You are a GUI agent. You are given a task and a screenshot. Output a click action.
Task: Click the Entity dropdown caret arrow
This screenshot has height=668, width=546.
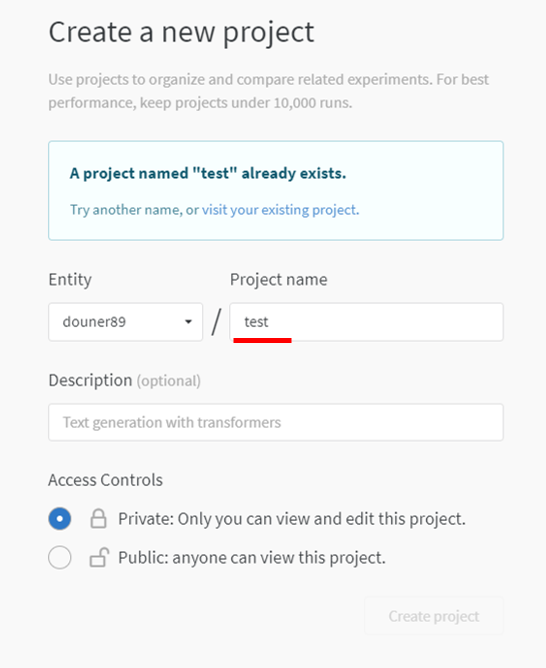(188, 322)
